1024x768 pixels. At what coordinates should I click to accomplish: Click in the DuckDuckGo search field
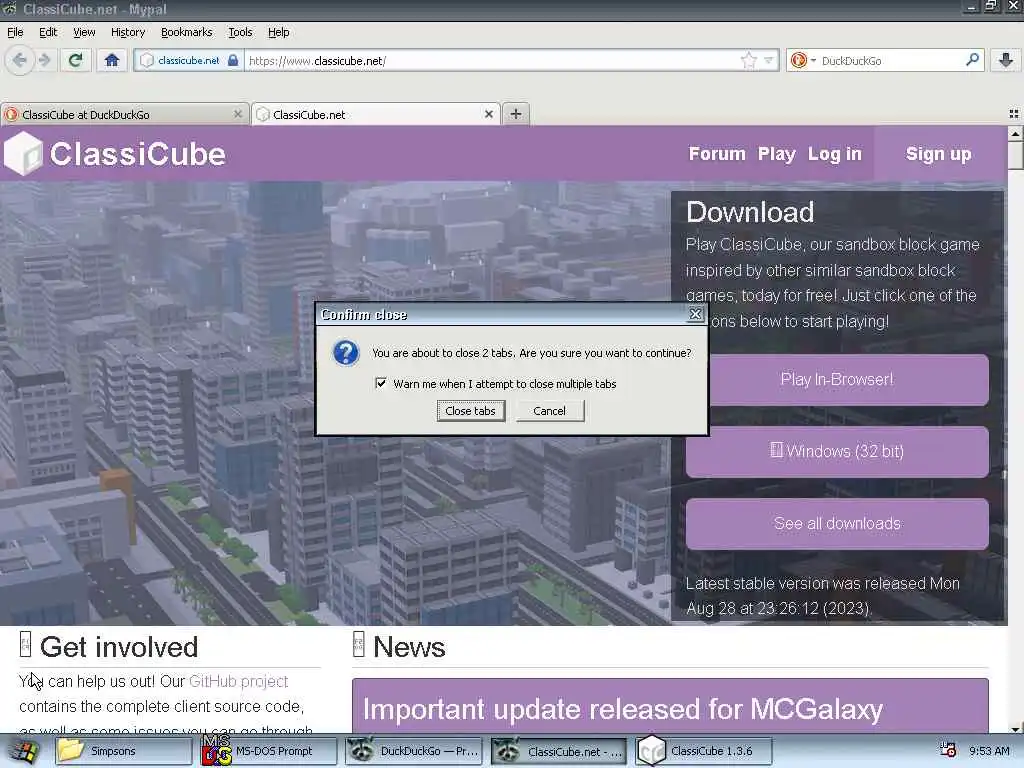[x=891, y=61]
